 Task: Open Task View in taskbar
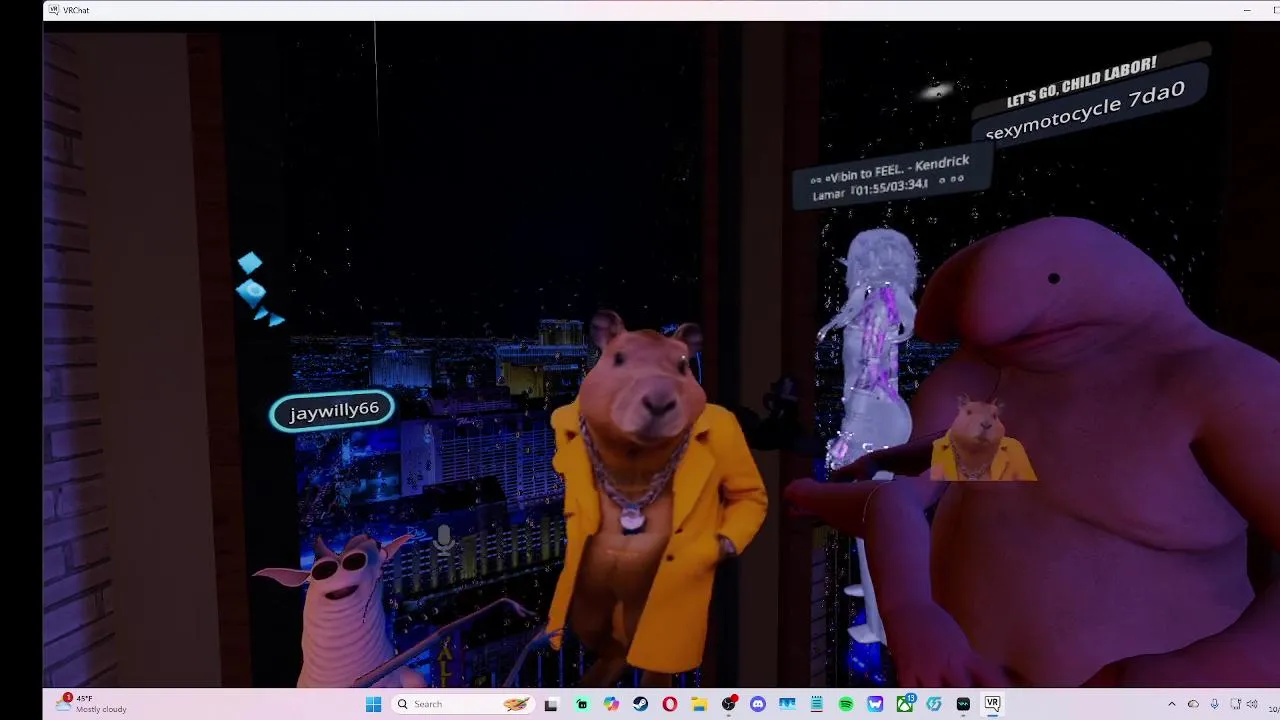coord(551,704)
